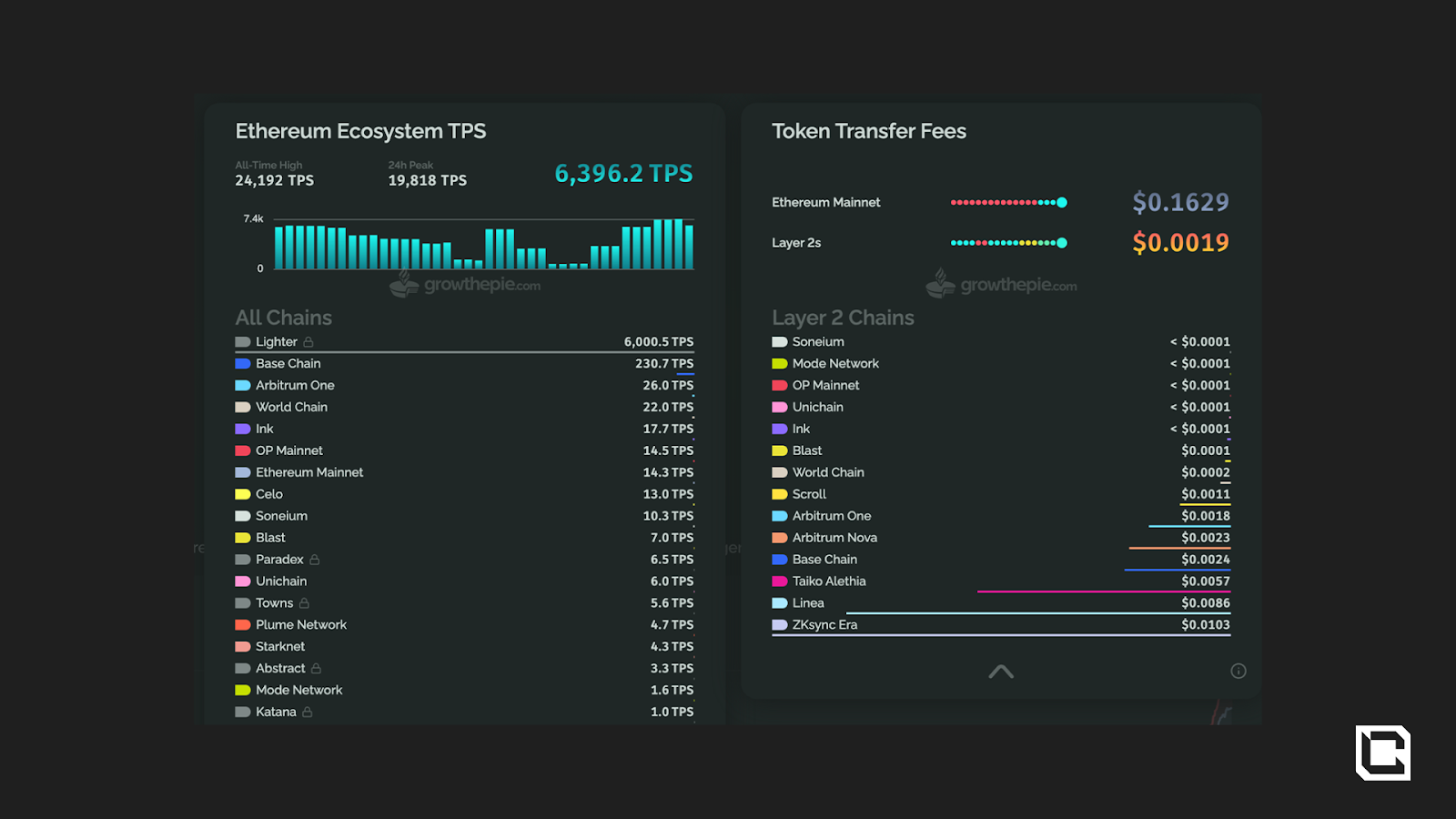Select the ZKsync Era chain row

[1001, 625]
